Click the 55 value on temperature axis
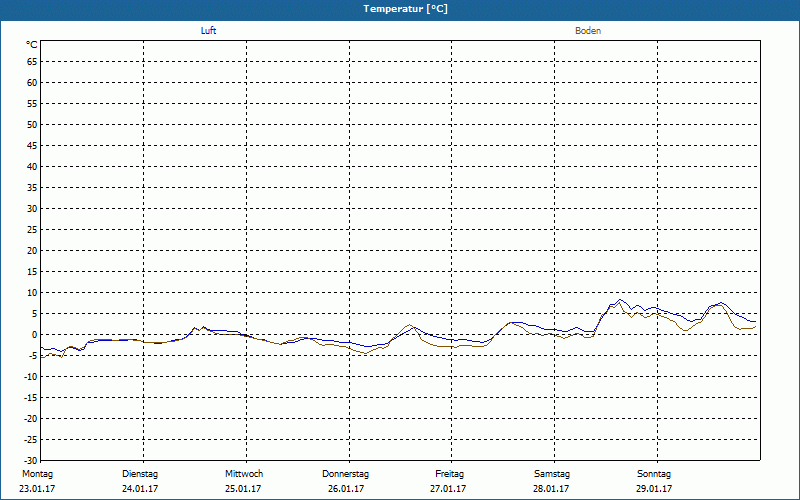This screenshot has width=800, height=500. pyautogui.click(x=32, y=104)
